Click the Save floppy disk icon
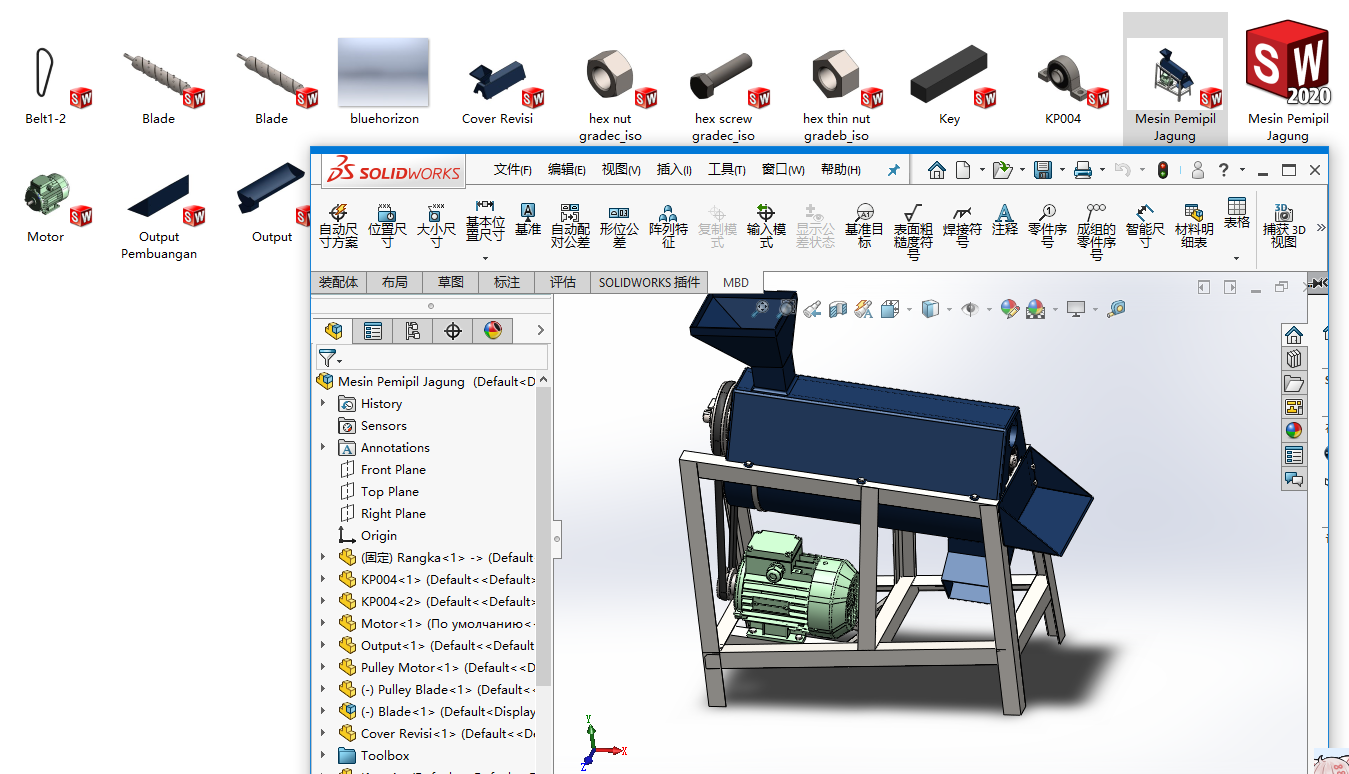The height and width of the screenshot is (774, 1349). 1043,170
